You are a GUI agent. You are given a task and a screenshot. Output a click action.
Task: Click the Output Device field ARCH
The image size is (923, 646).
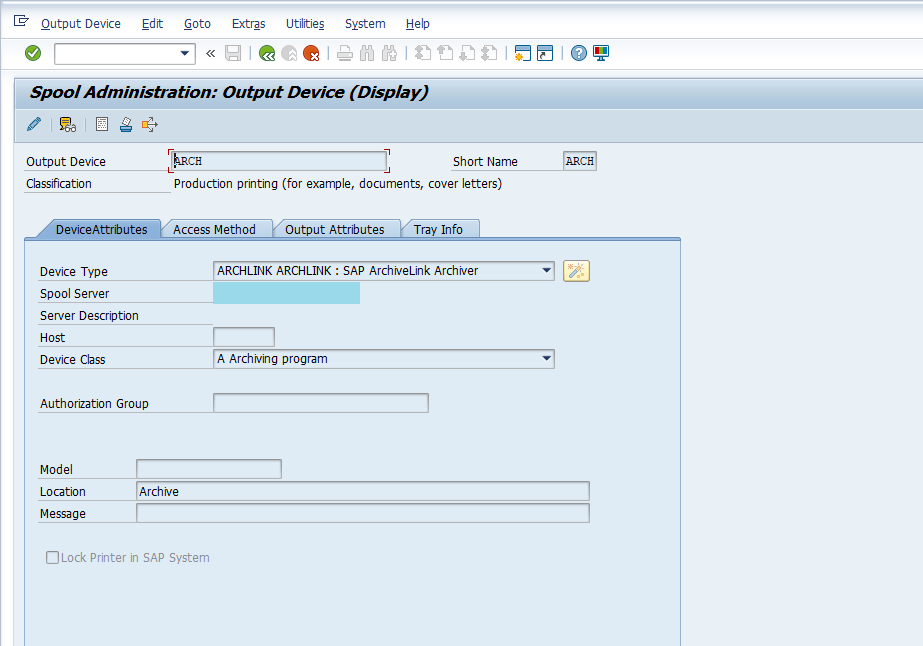point(279,161)
